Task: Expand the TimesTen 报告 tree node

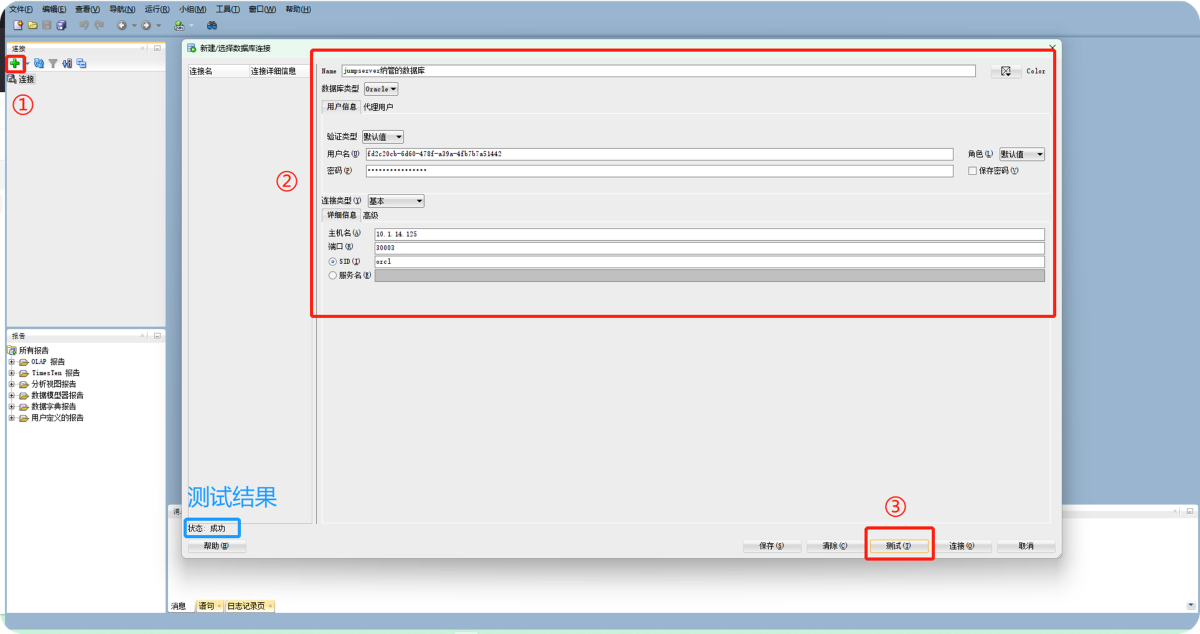Action: (x=11, y=373)
